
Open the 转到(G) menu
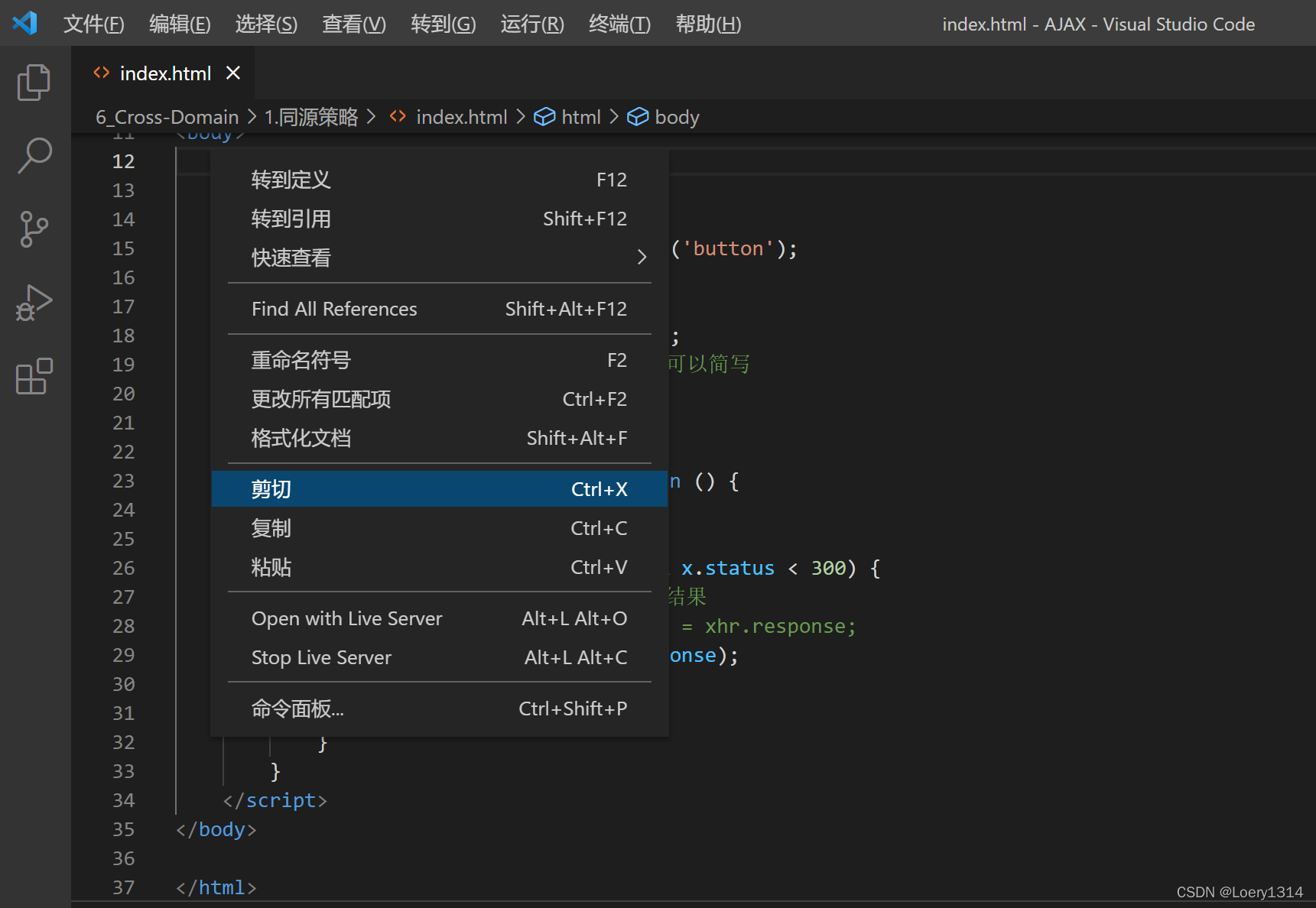tap(444, 24)
